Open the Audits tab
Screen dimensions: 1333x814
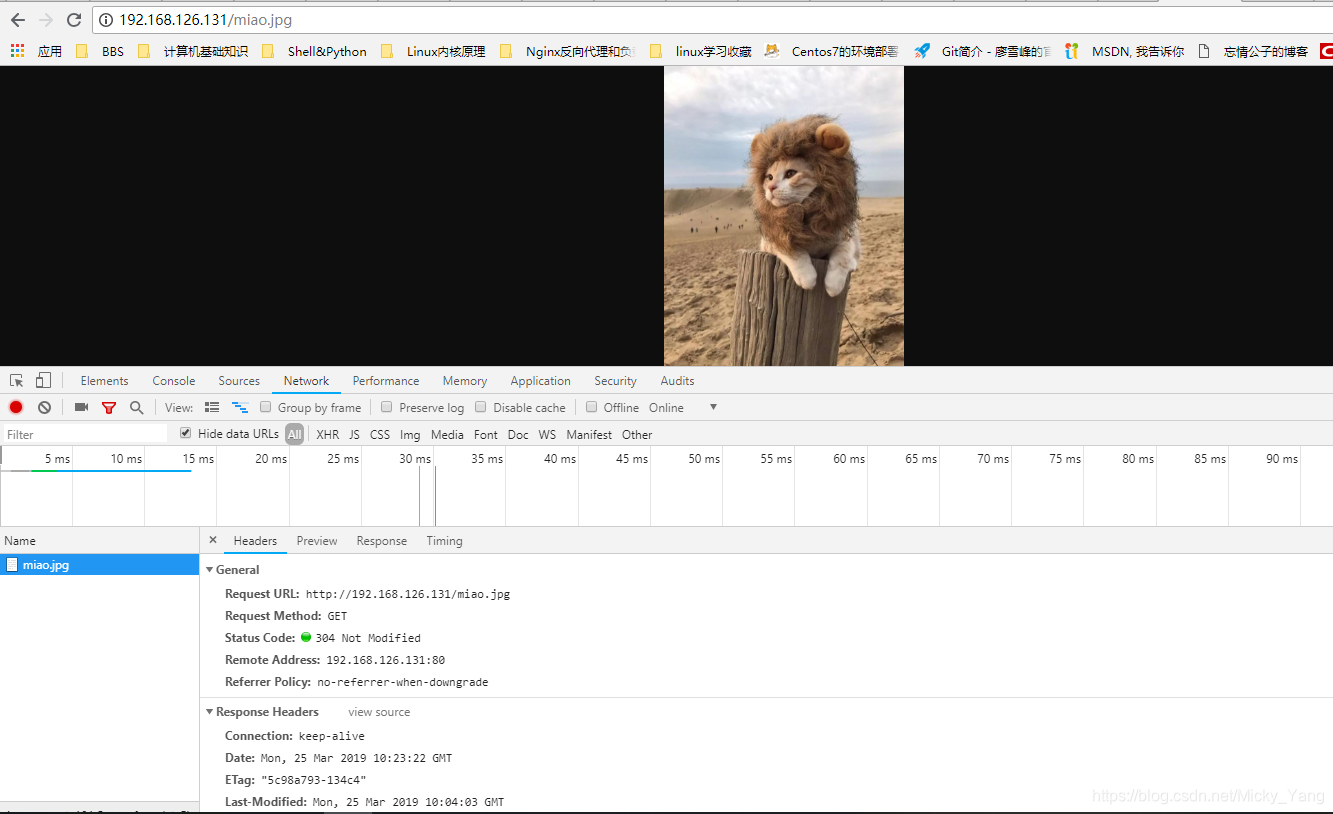tap(677, 381)
